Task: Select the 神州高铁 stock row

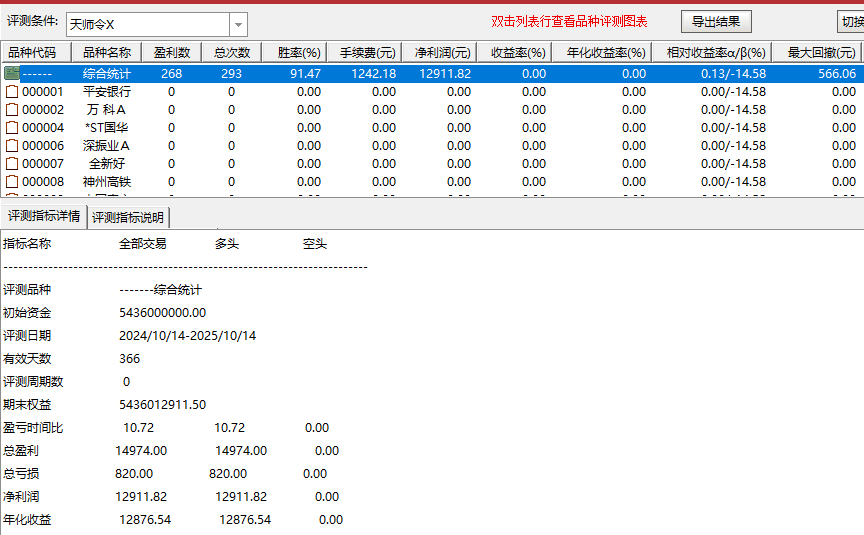Action: click(107, 182)
